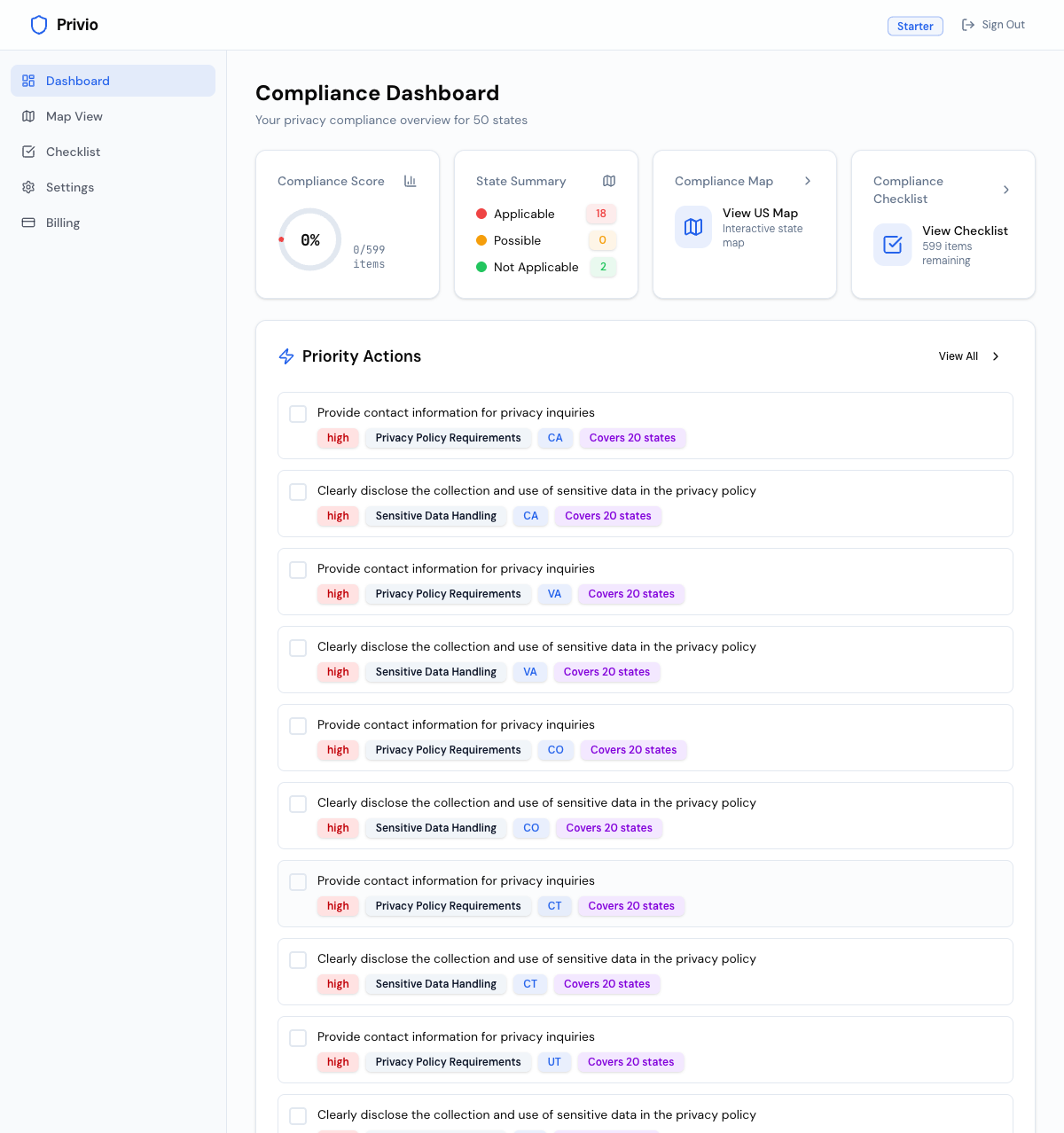Screen dimensions: 1064x1133
Task: Click Covers 20 states tag in first CA item
Action: pos(632,438)
